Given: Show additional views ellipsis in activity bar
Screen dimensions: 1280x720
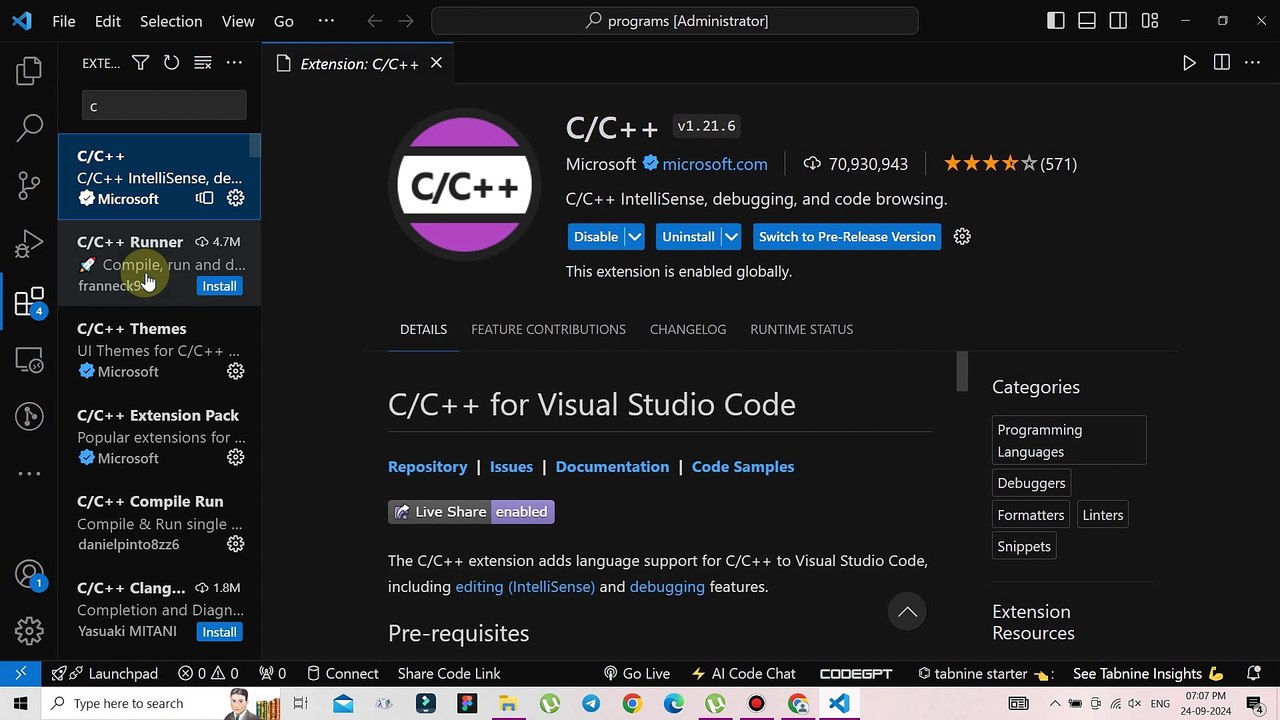Looking at the screenshot, I should tap(29, 473).
